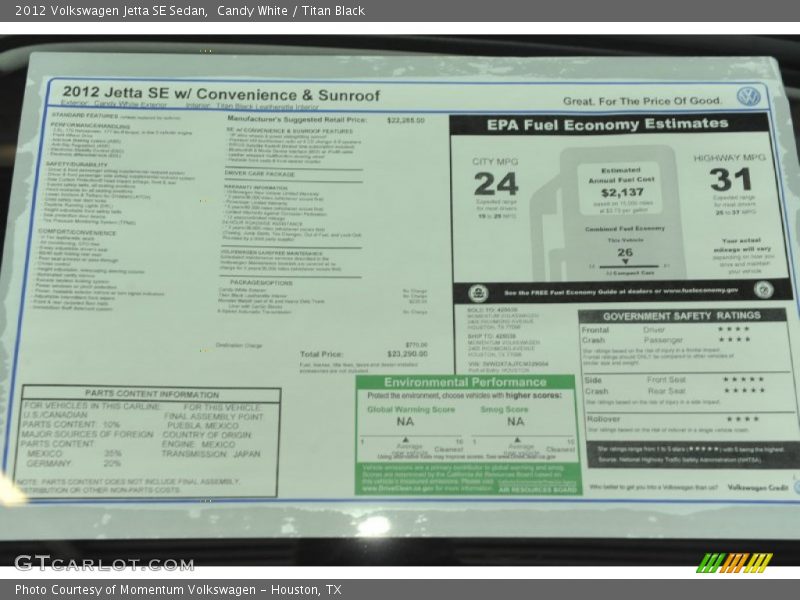Click the MEXICO 35% parts content row
This screenshot has width=800, height=600.
(x=74, y=453)
